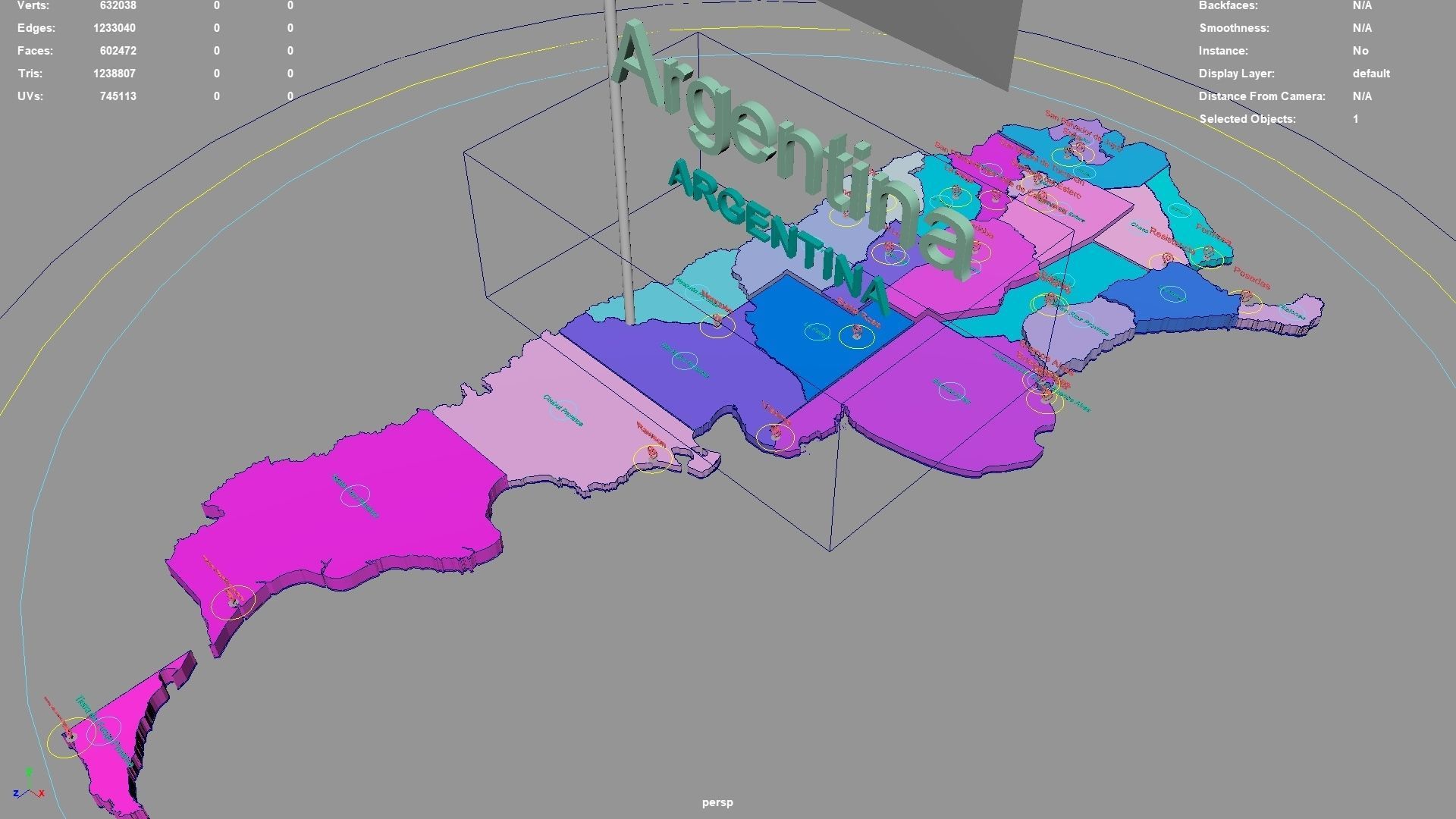The width and height of the screenshot is (1456, 819).
Task: Select the city marker on Tierra del Fuego
Action: [x=70, y=737]
